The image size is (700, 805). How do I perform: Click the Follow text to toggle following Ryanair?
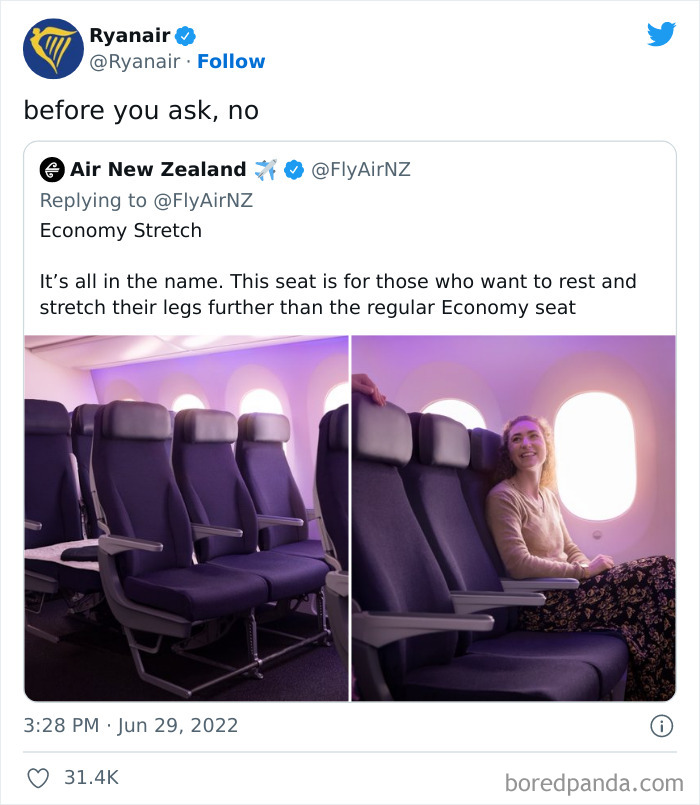click(x=233, y=61)
